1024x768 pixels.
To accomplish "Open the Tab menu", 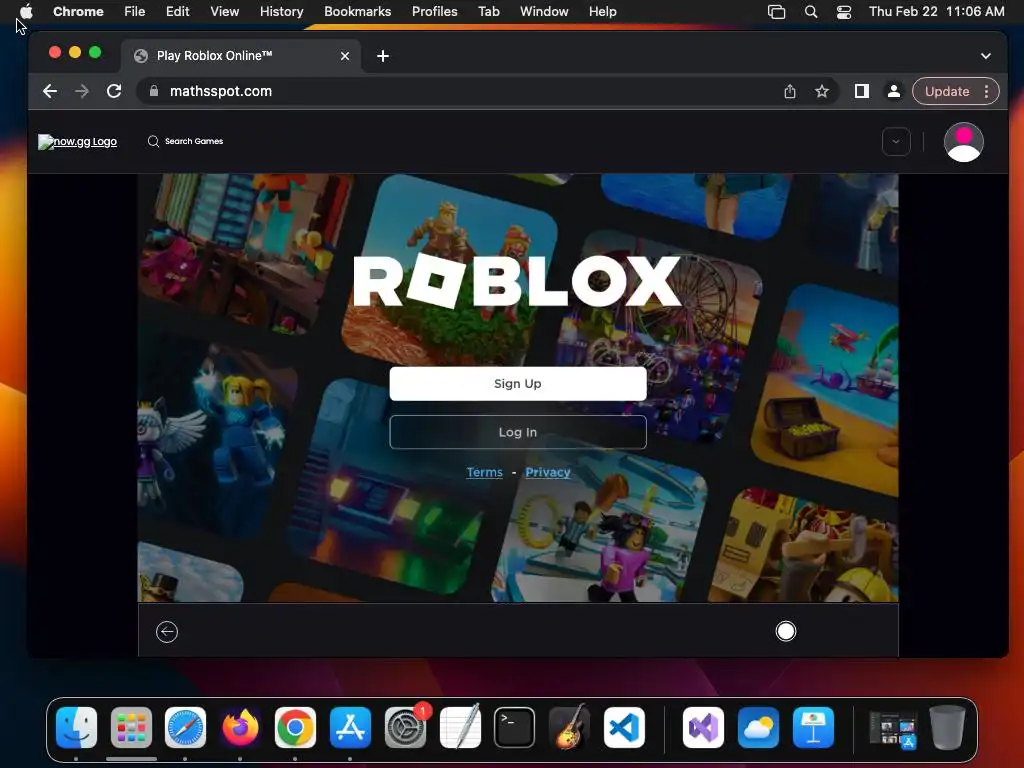I will click(x=488, y=11).
